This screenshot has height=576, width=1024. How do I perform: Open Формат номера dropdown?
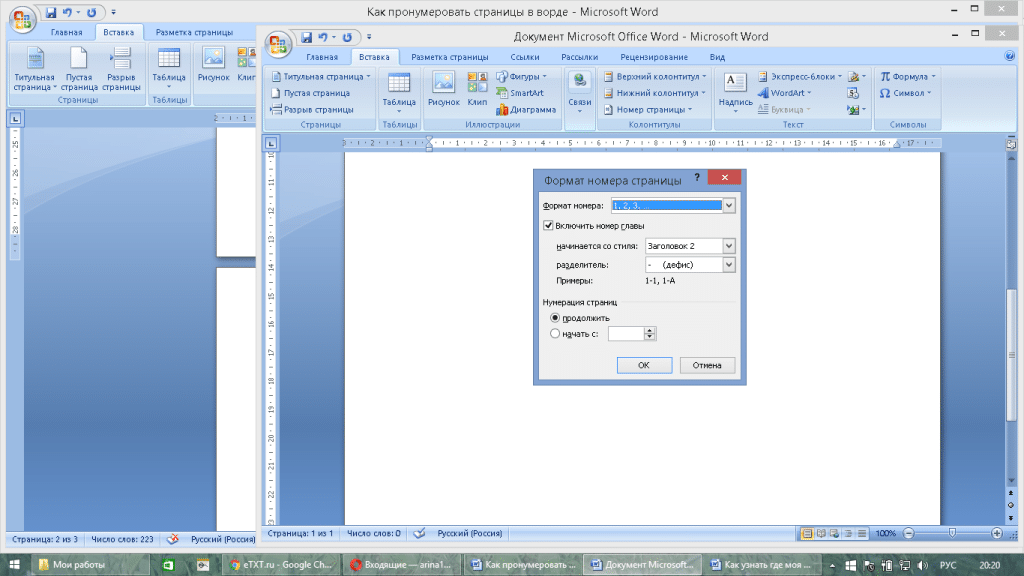(x=729, y=206)
